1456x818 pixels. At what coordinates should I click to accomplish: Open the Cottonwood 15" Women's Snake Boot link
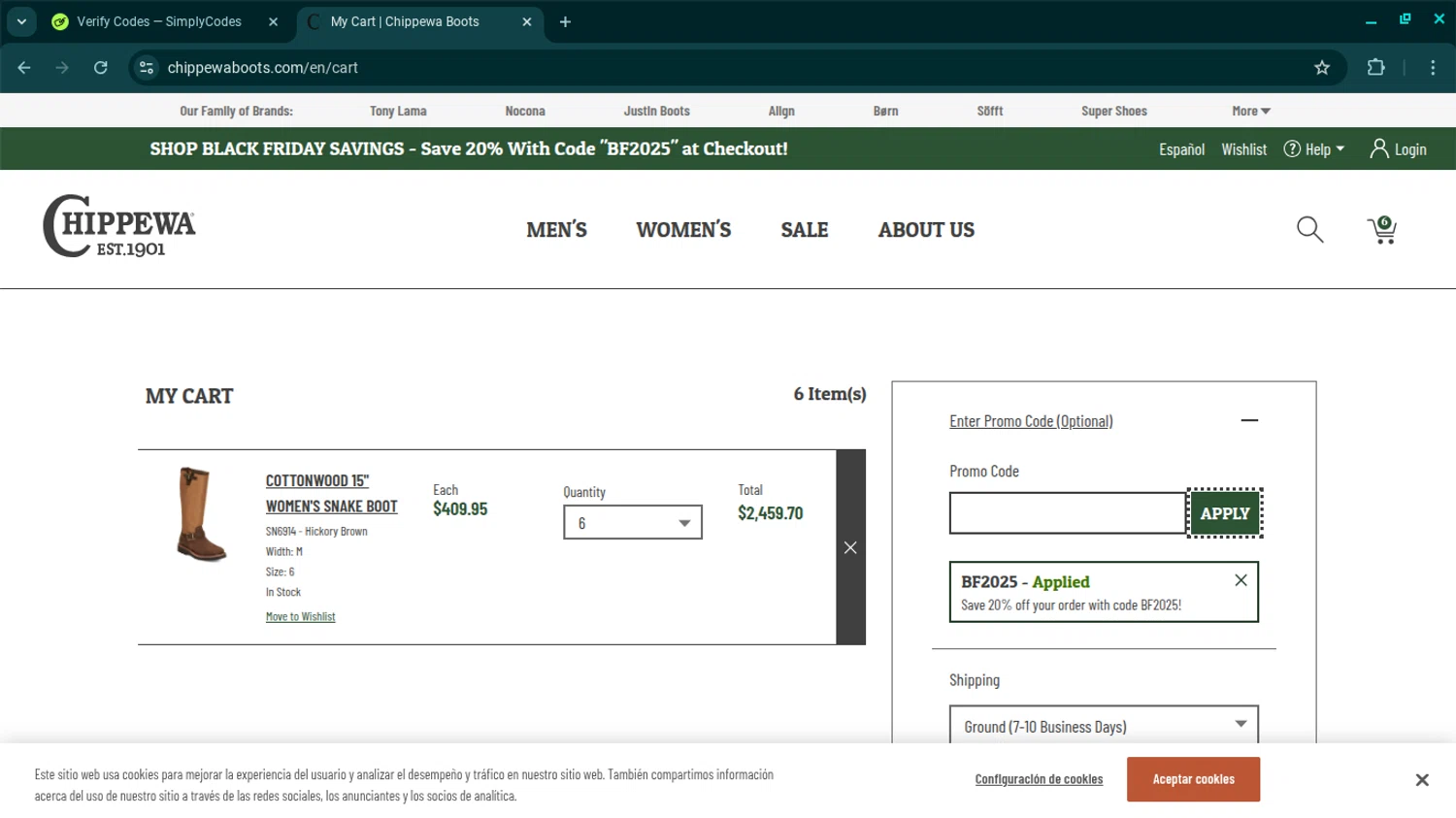[331, 493]
